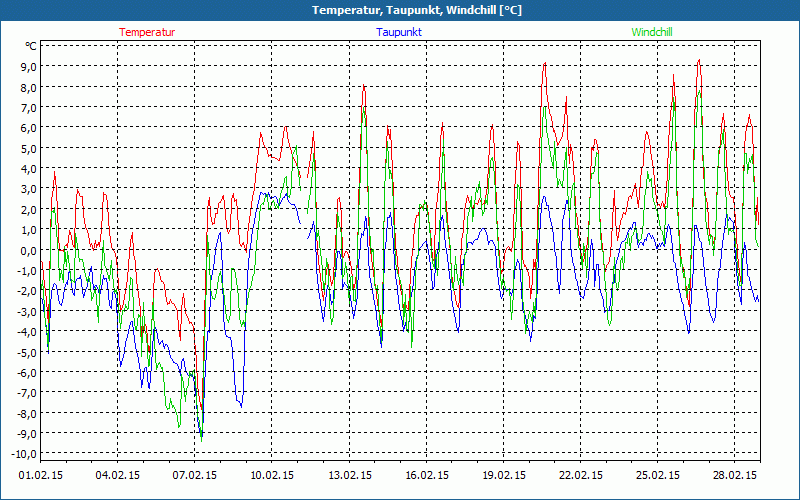Click the 22.02.15 date label
This screenshot has height=500, width=800.
click(x=581, y=475)
